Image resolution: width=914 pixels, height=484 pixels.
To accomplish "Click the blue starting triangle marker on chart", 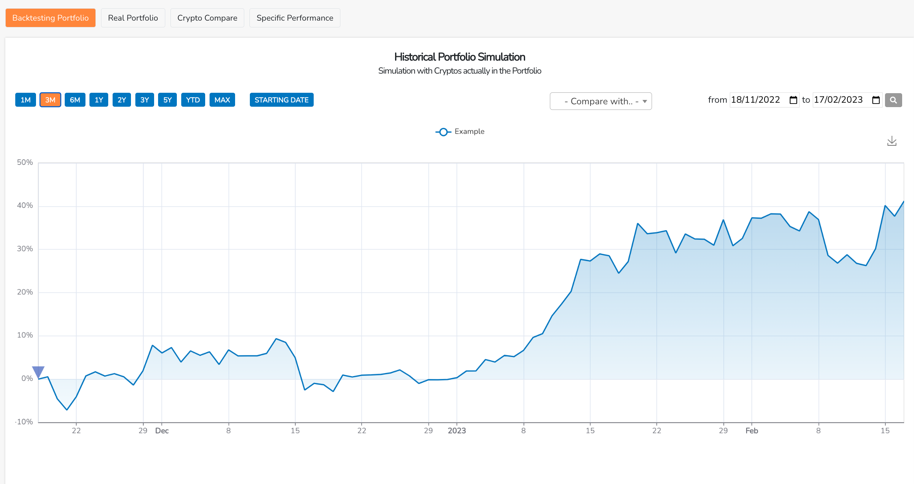I will pos(38,372).
